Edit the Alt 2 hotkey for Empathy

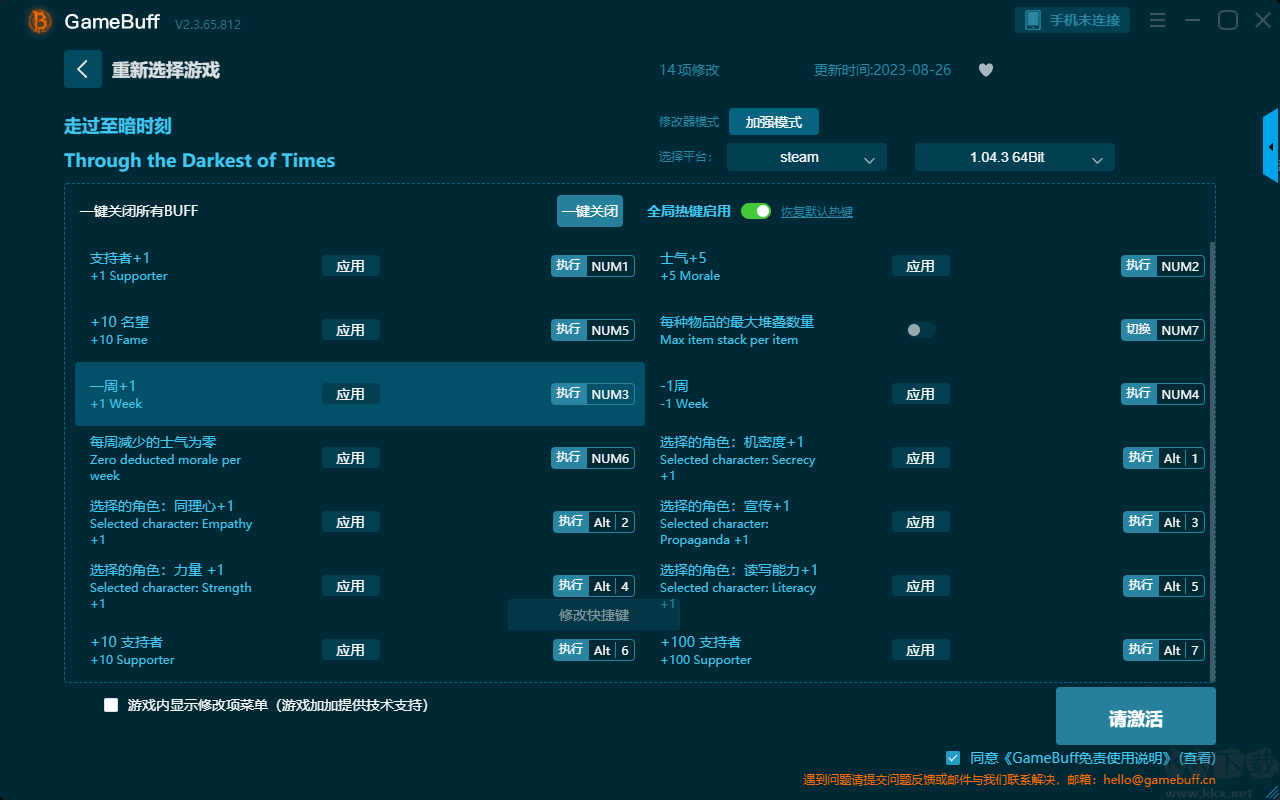coord(612,522)
